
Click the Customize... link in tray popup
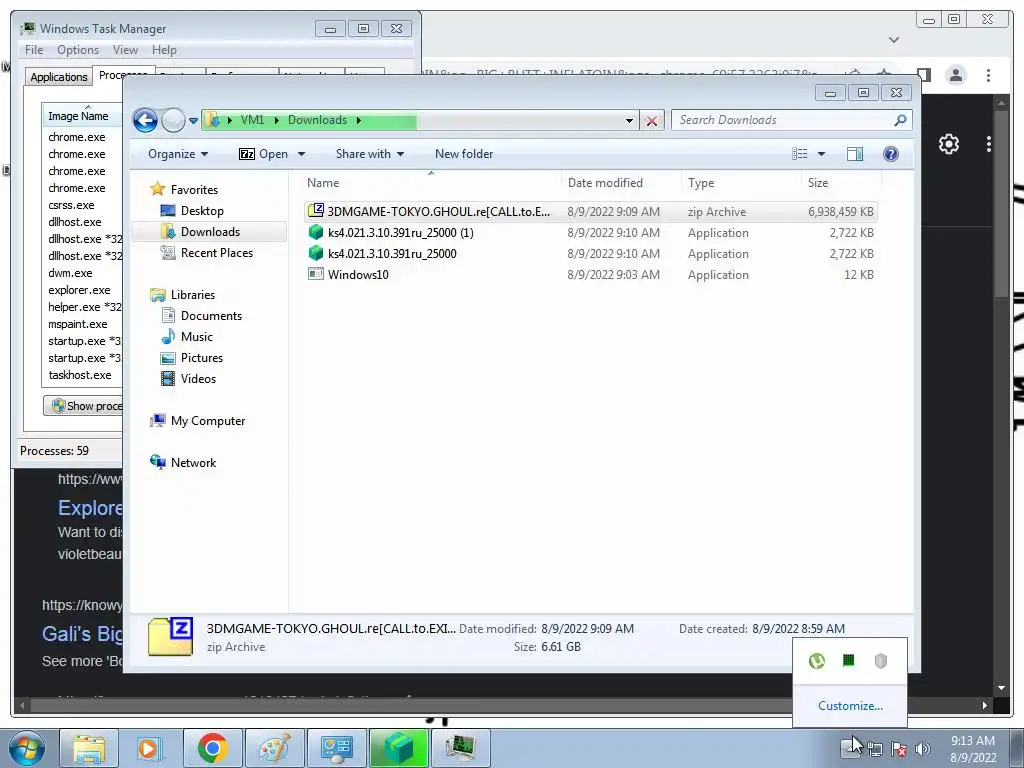pyautogui.click(x=850, y=706)
